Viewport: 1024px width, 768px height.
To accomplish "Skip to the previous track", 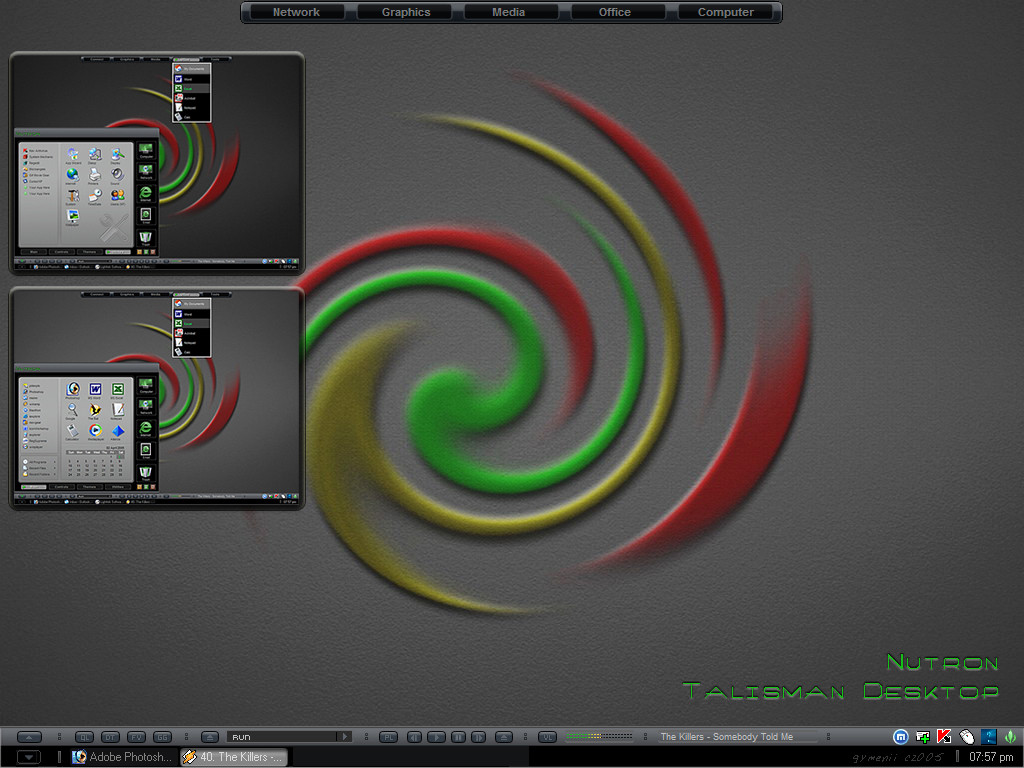I will 415,737.
